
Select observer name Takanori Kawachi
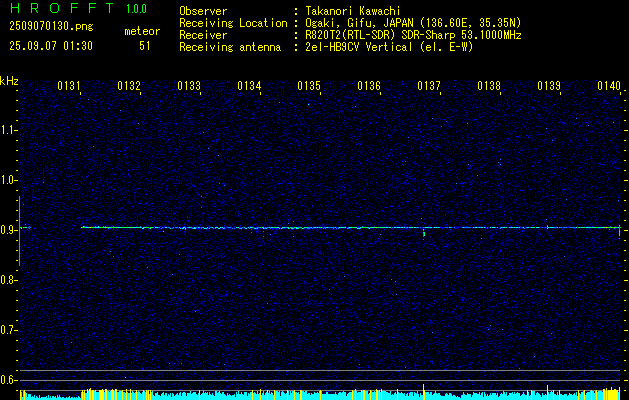click(x=353, y=11)
